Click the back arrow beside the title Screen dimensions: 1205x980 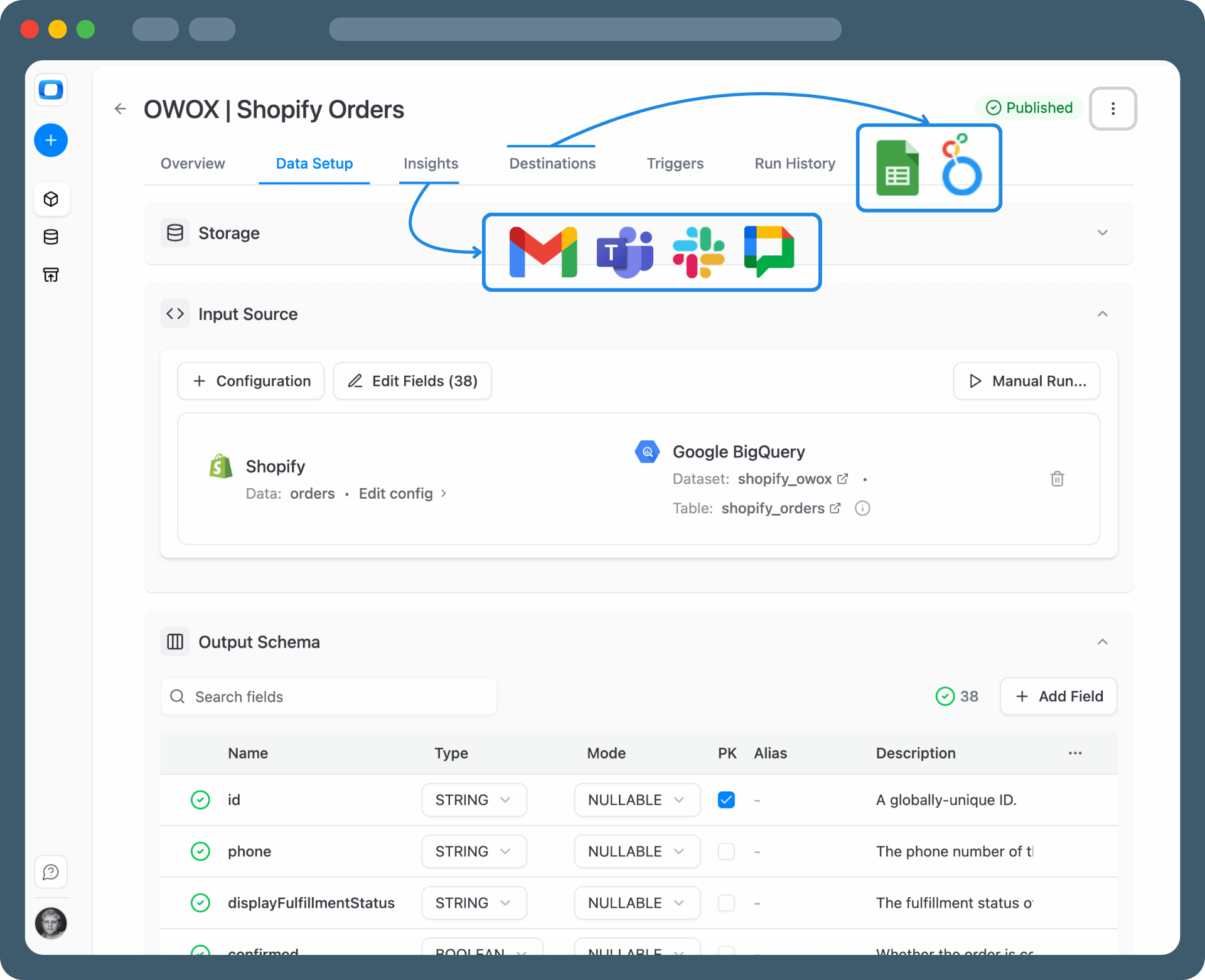pyautogui.click(x=120, y=109)
